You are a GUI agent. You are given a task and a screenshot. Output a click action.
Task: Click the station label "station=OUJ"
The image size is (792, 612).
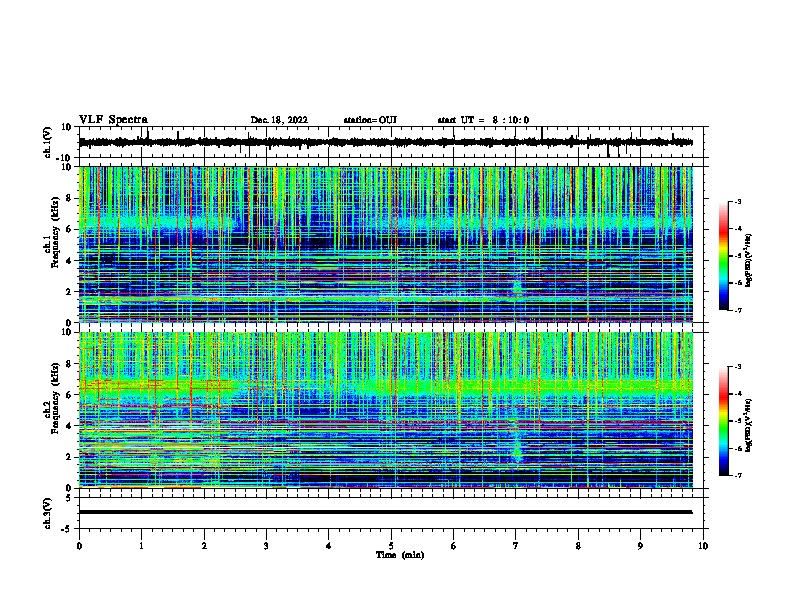tap(370, 120)
